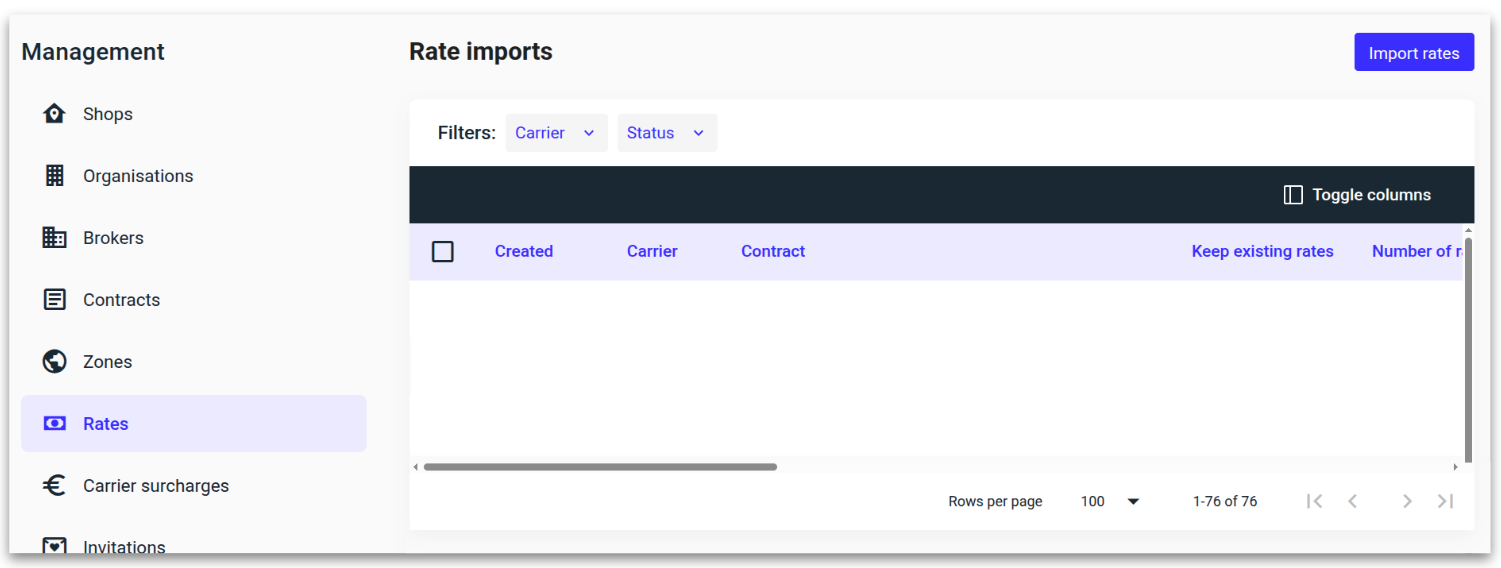
Task: Sort by Keep existing rates header
Action: tap(1262, 252)
